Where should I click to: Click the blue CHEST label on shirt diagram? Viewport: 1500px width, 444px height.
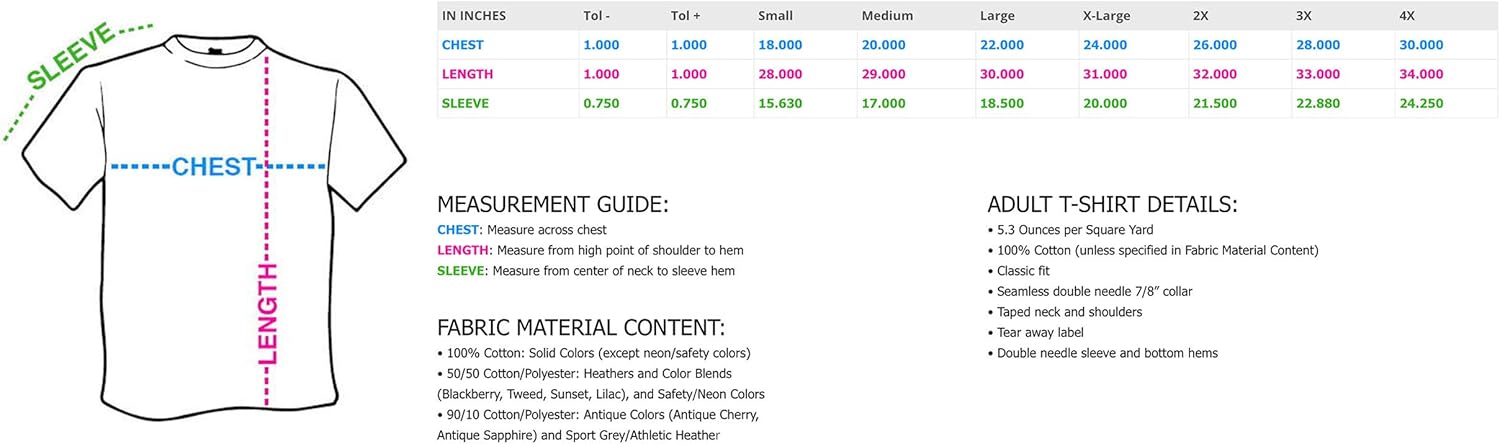[215, 167]
